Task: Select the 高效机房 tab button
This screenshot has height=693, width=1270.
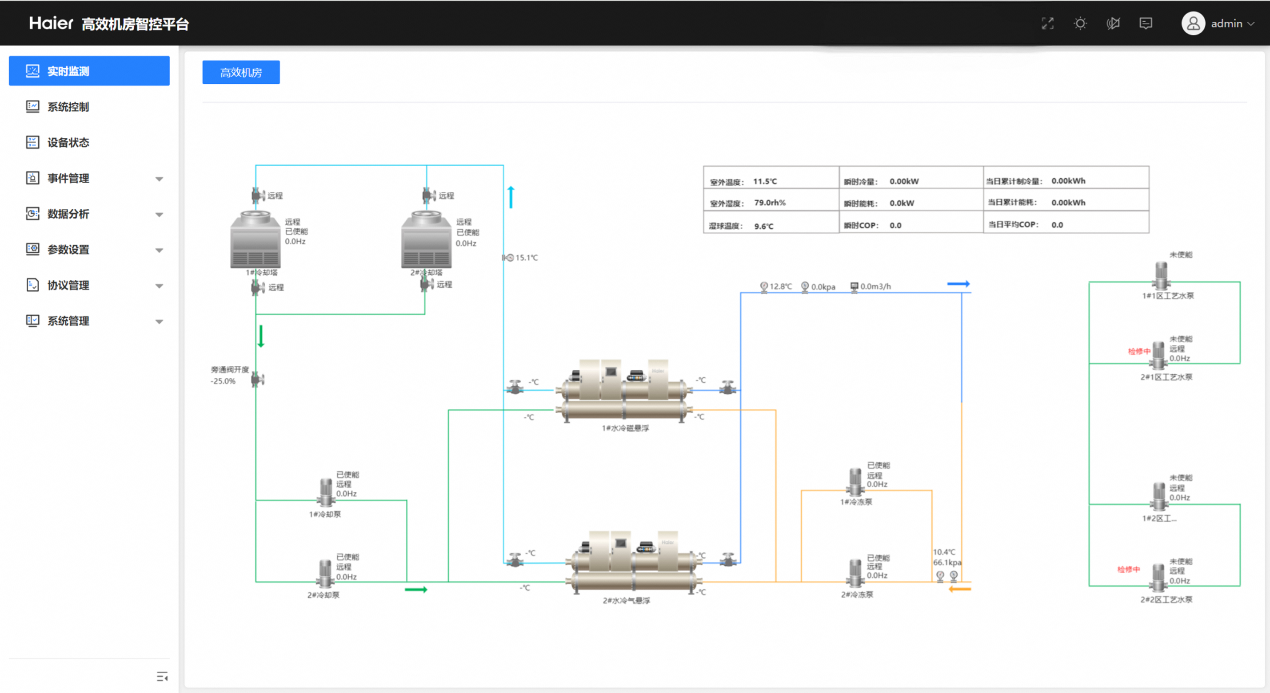Action: [x=241, y=72]
